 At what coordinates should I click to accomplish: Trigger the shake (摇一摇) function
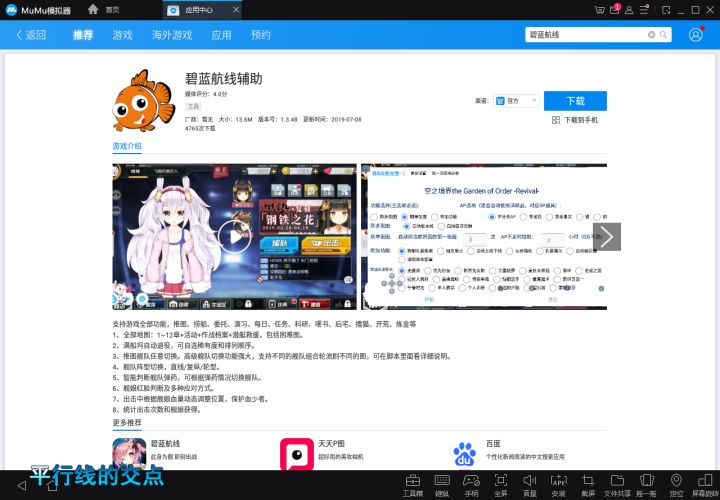point(647,485)
